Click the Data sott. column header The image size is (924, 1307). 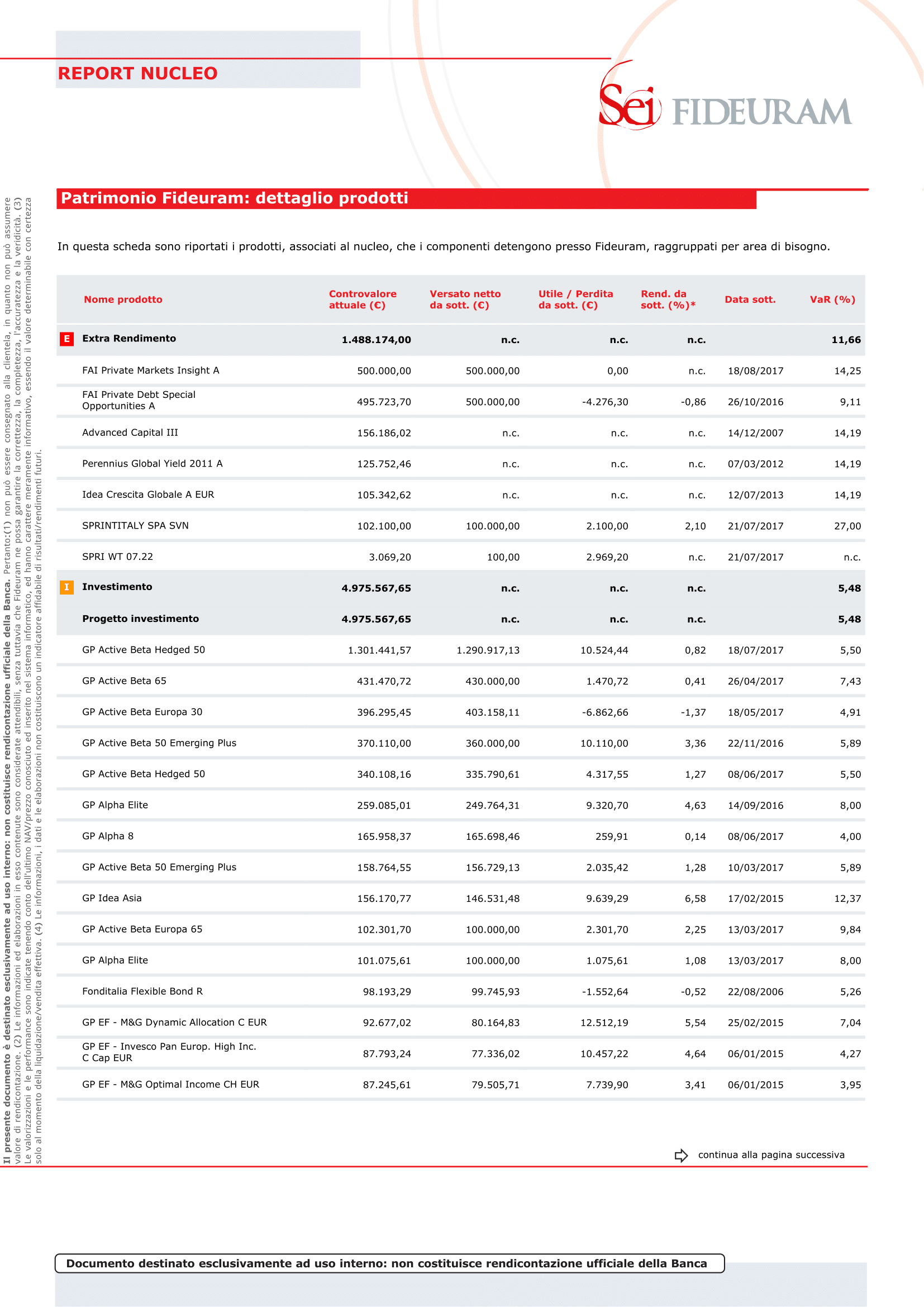click(750, 300)
